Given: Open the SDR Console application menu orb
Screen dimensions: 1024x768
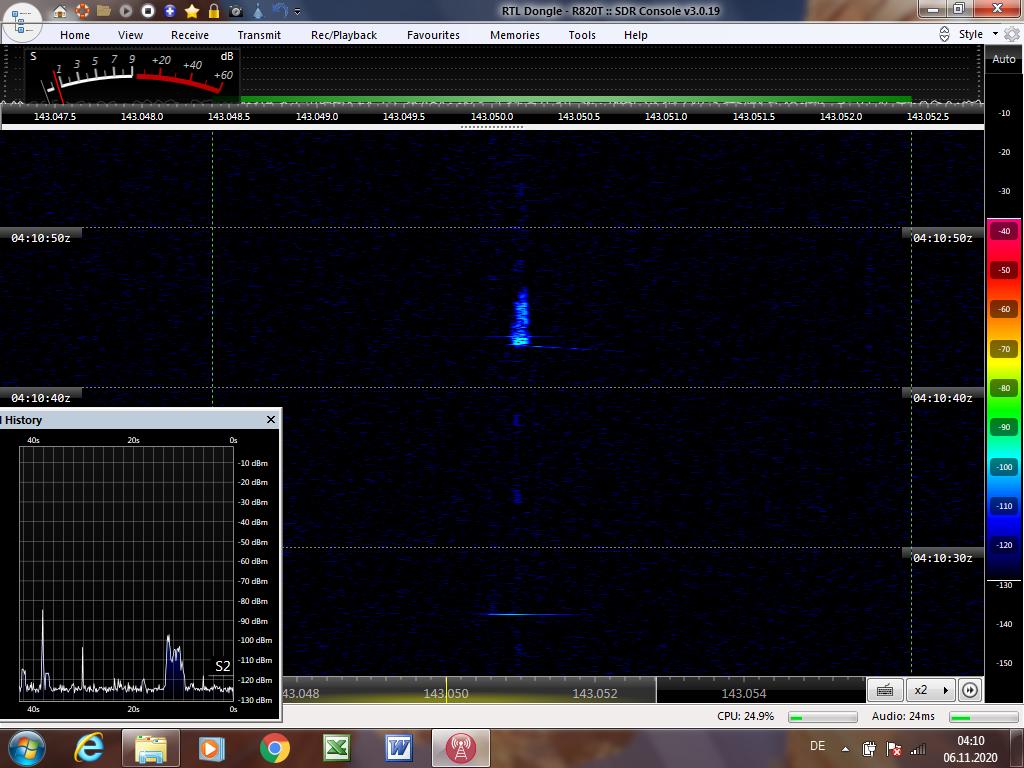Looking at the screenshot, I should click(x=22, y=21).
